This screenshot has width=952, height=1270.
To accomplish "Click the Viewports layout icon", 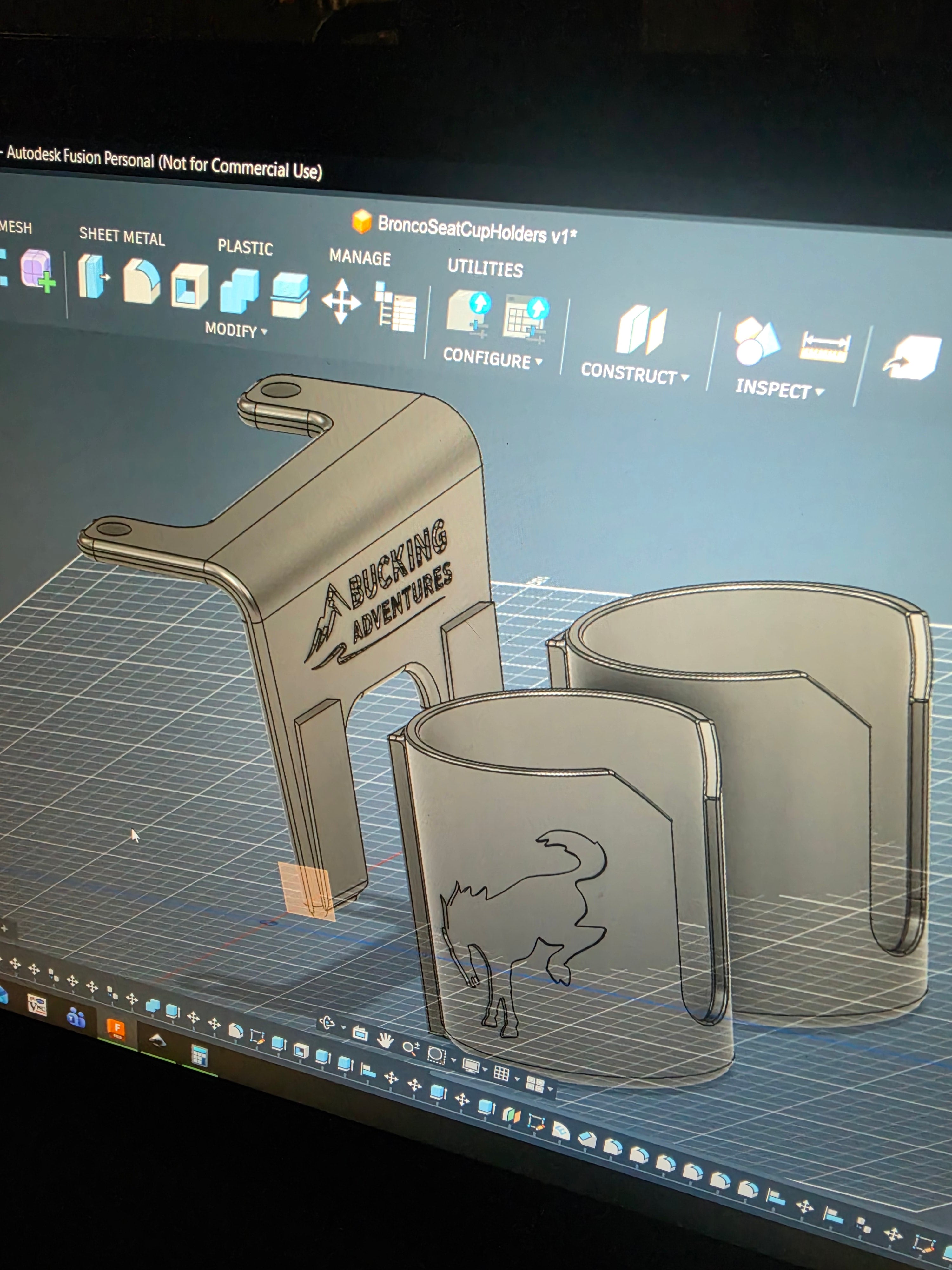I will 535,1084.
